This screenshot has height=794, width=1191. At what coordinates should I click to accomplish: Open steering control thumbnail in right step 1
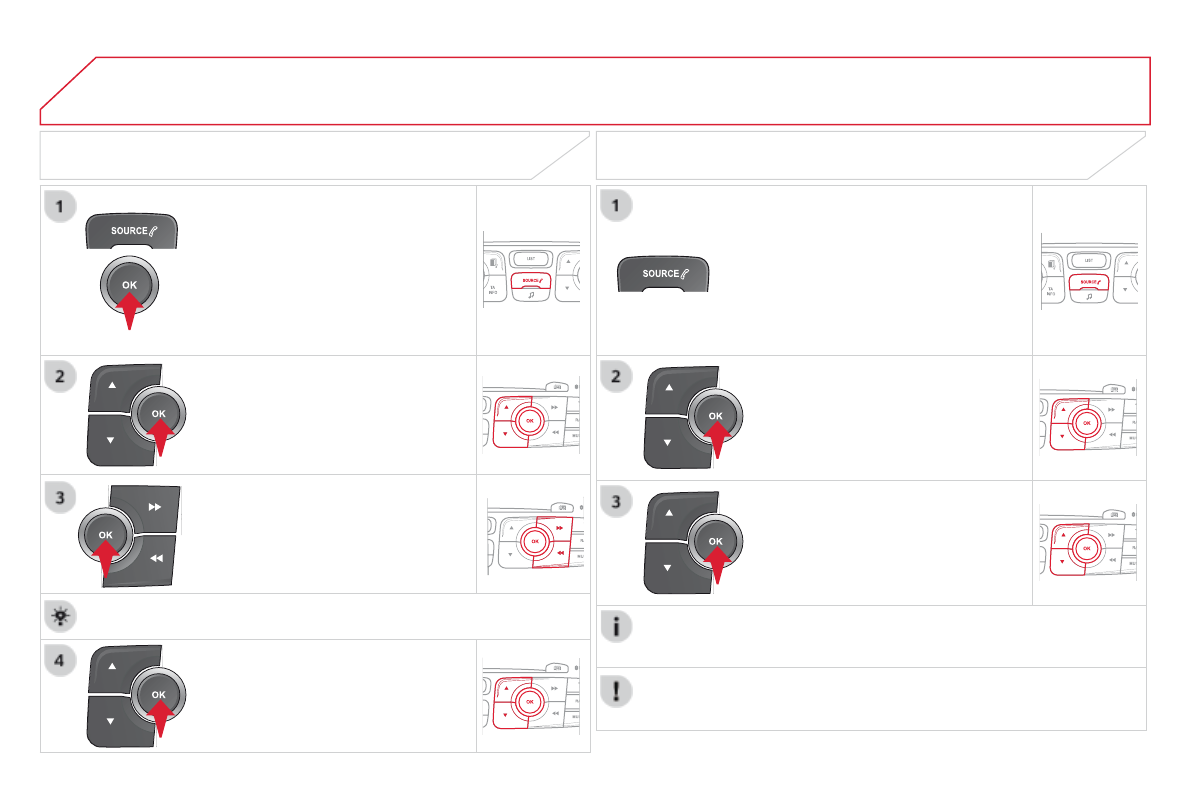tap(1088, 269)
